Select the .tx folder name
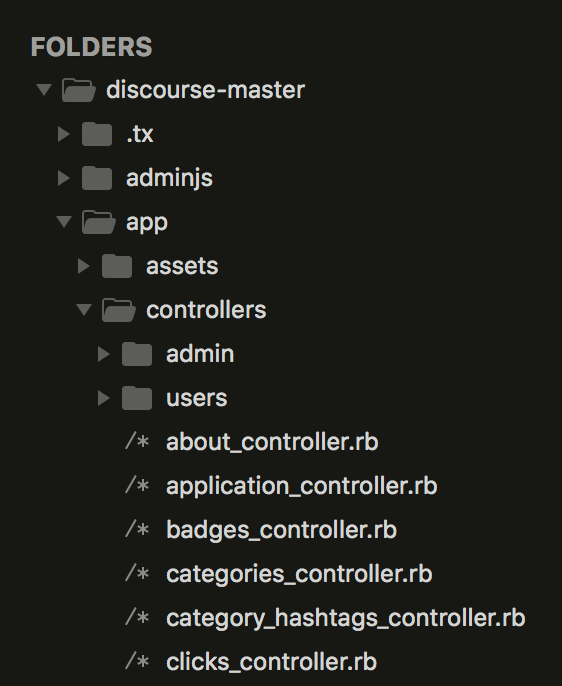The image size is (562, 686). coord(140,134)
